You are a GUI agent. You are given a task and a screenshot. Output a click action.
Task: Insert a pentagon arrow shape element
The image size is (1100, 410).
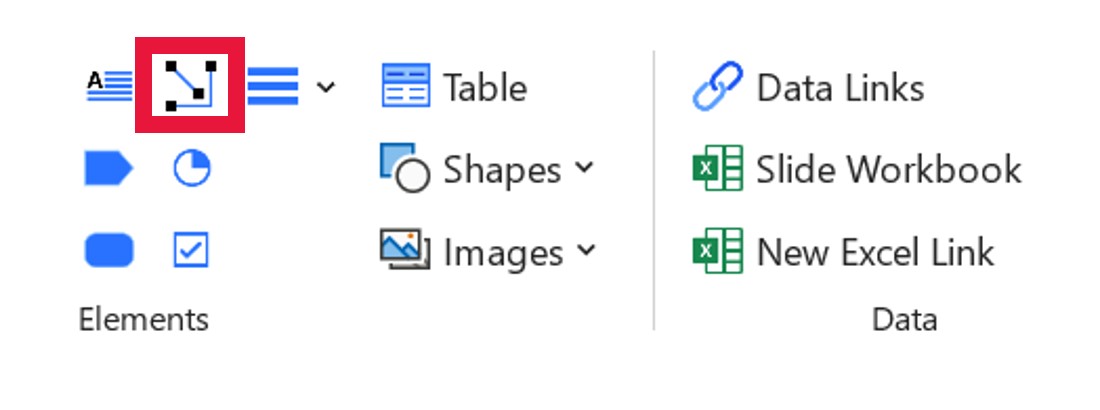coord(108,169)
